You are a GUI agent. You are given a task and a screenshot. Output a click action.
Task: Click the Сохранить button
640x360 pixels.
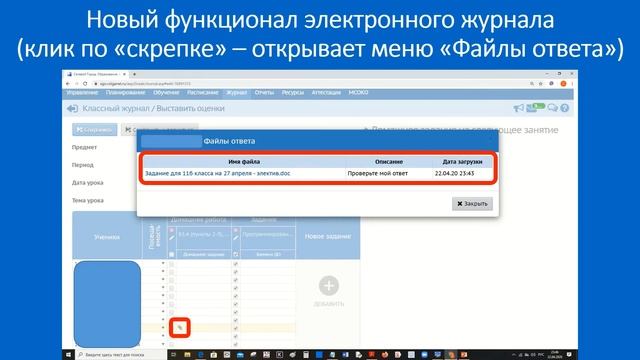click(95, 130)
